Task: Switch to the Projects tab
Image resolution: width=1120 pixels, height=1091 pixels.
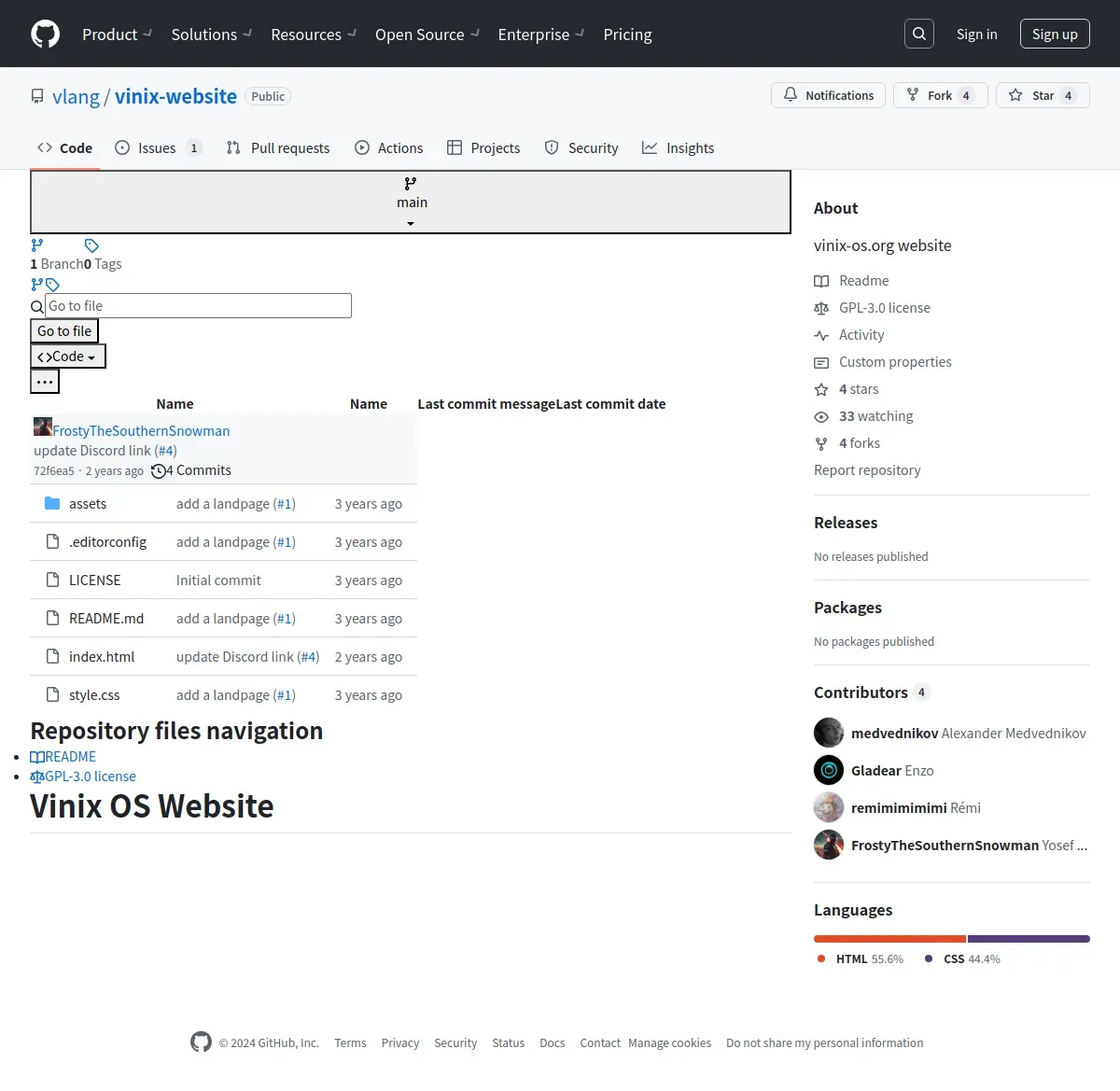Action: [x=483, y=147]
